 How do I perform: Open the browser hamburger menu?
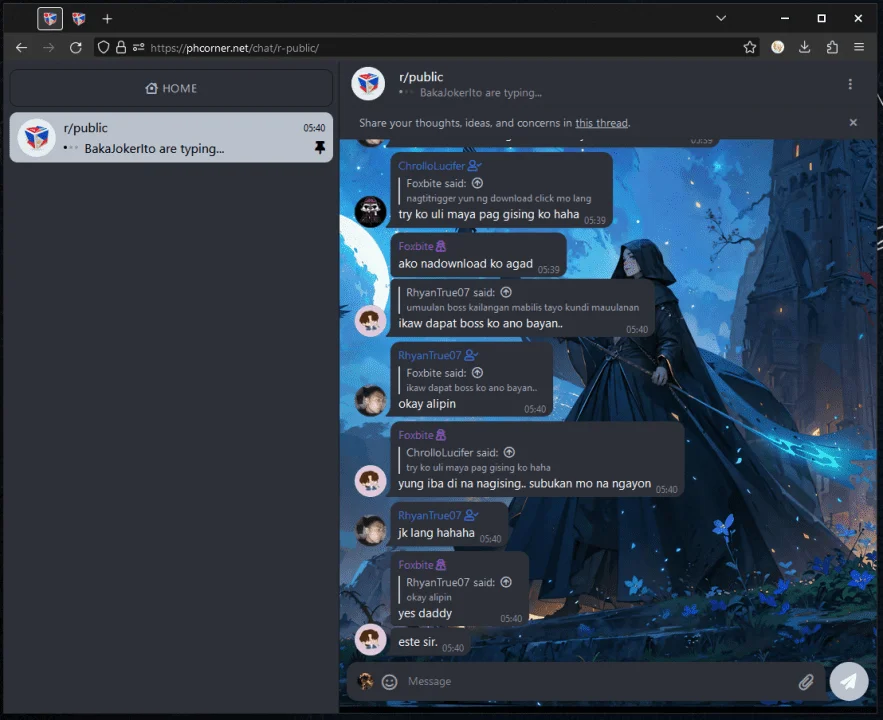tap(859, 47)
